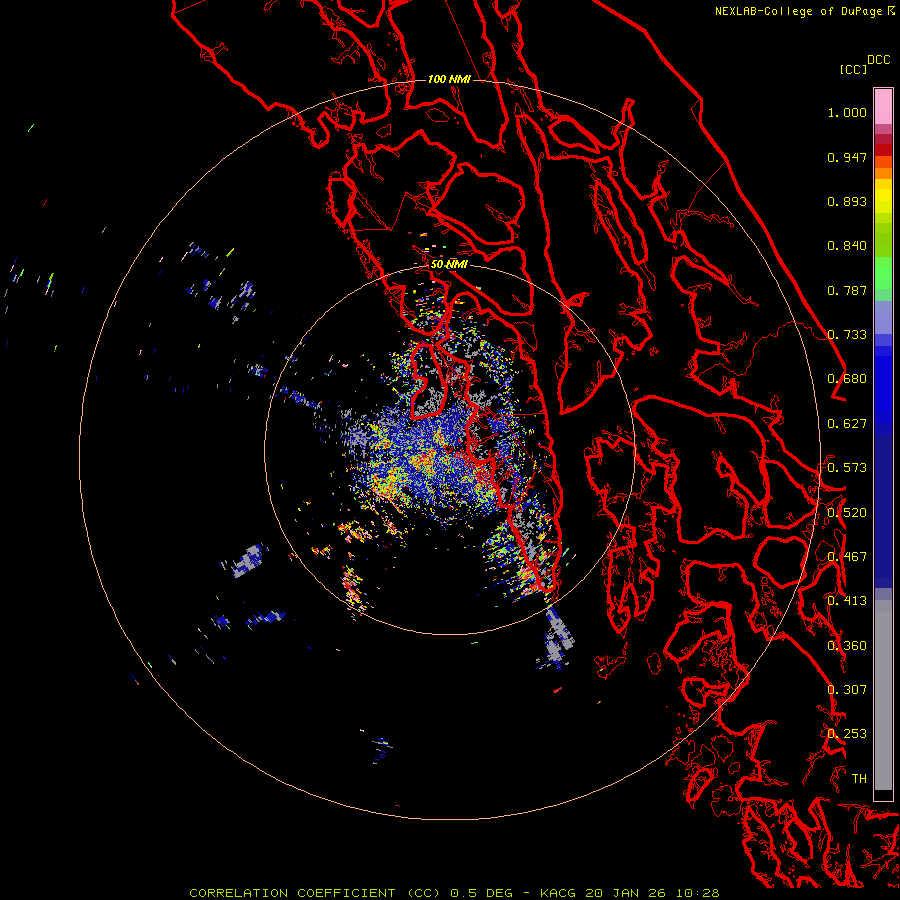Click the 1.000 value on the color scale
The height and width of the screenshot is (900, 900).
pos(847,112)
